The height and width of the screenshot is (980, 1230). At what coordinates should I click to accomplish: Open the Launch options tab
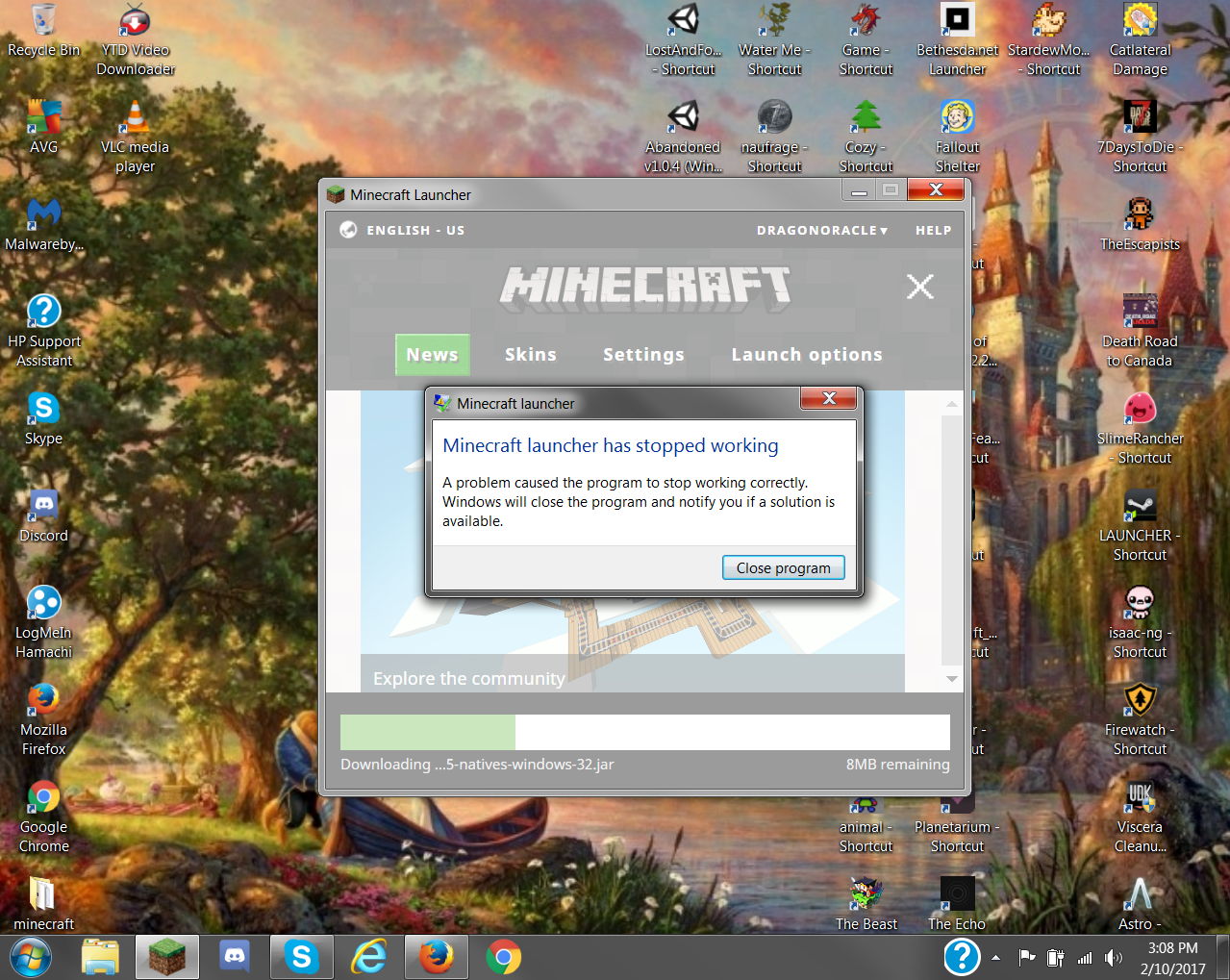[x=807, y=355]
